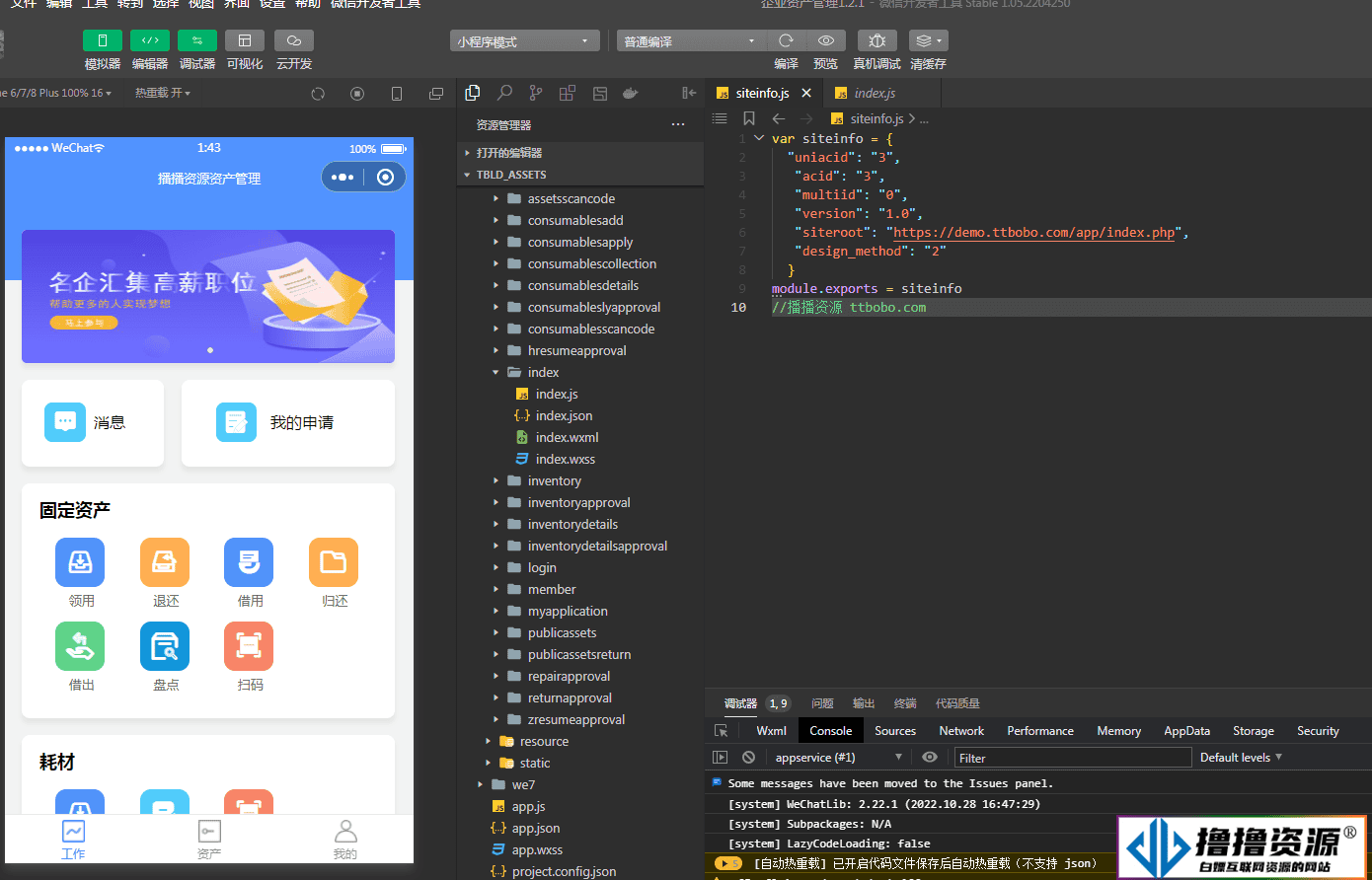
Task: Open index.json in the file tree
Action: (x=581, y=416)
